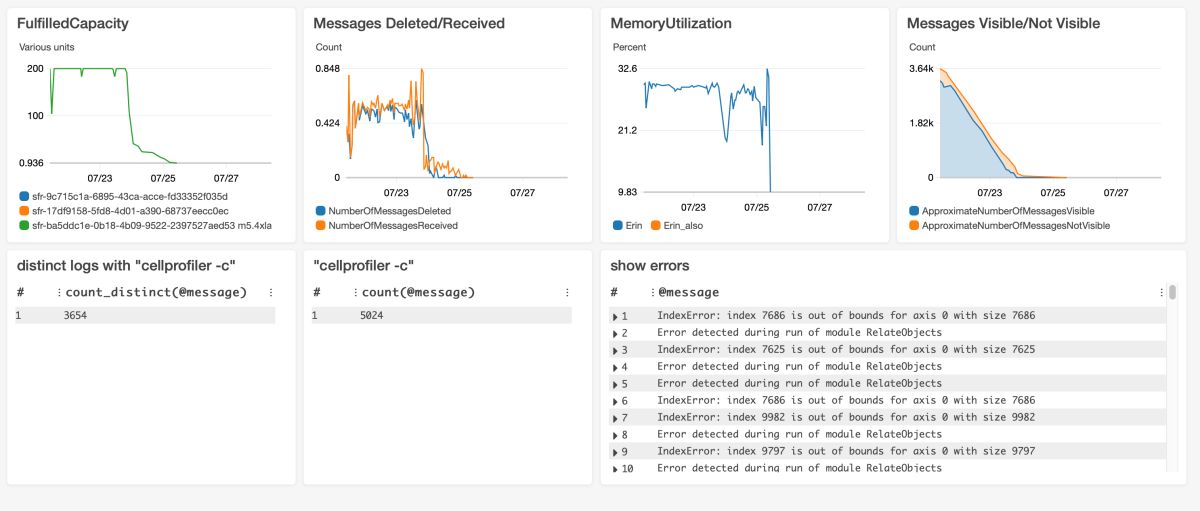Click the drag handle left of count_distinct(@message) header
The height and width of the screenshot is (511, 1200).
pyautogui.click(x=58, y=292)
